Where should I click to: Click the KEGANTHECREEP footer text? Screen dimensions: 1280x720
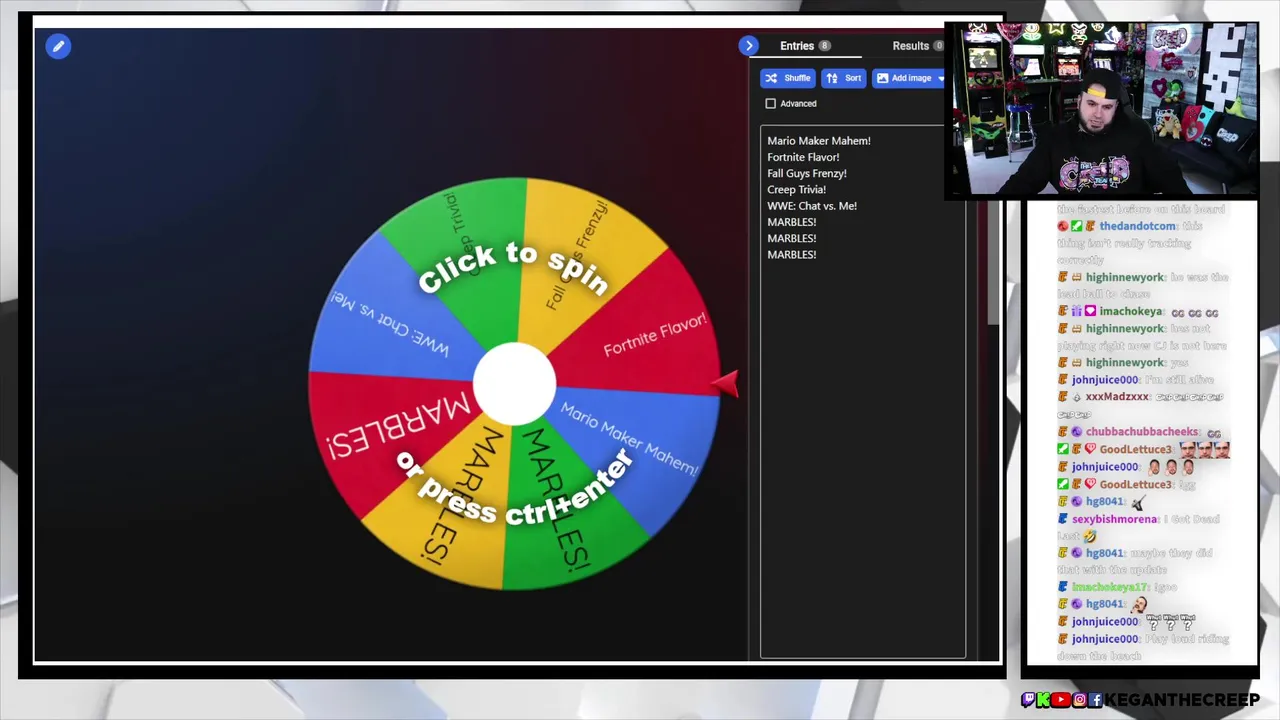pos(1182,700)
